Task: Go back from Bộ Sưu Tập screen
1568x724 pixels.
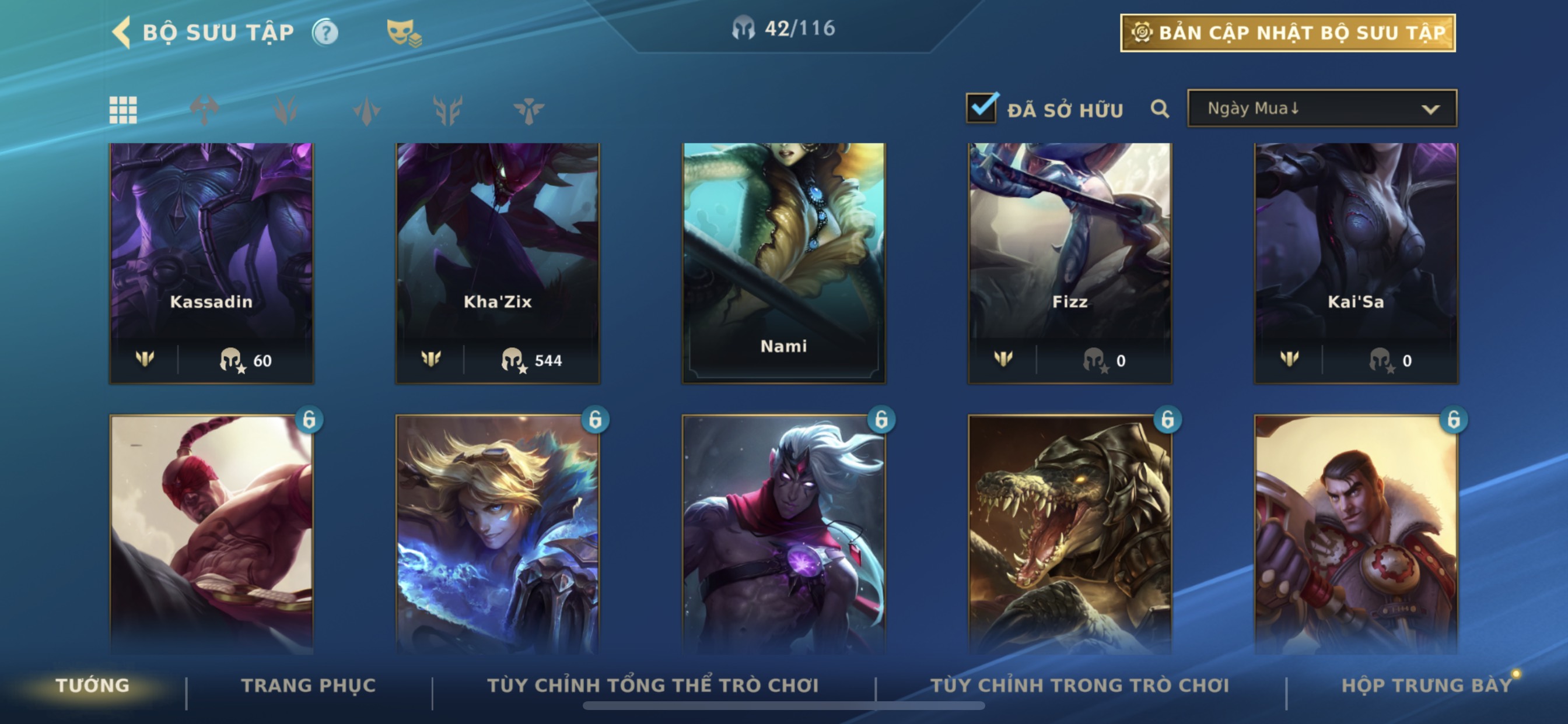Action: click(x=121, y=32)
